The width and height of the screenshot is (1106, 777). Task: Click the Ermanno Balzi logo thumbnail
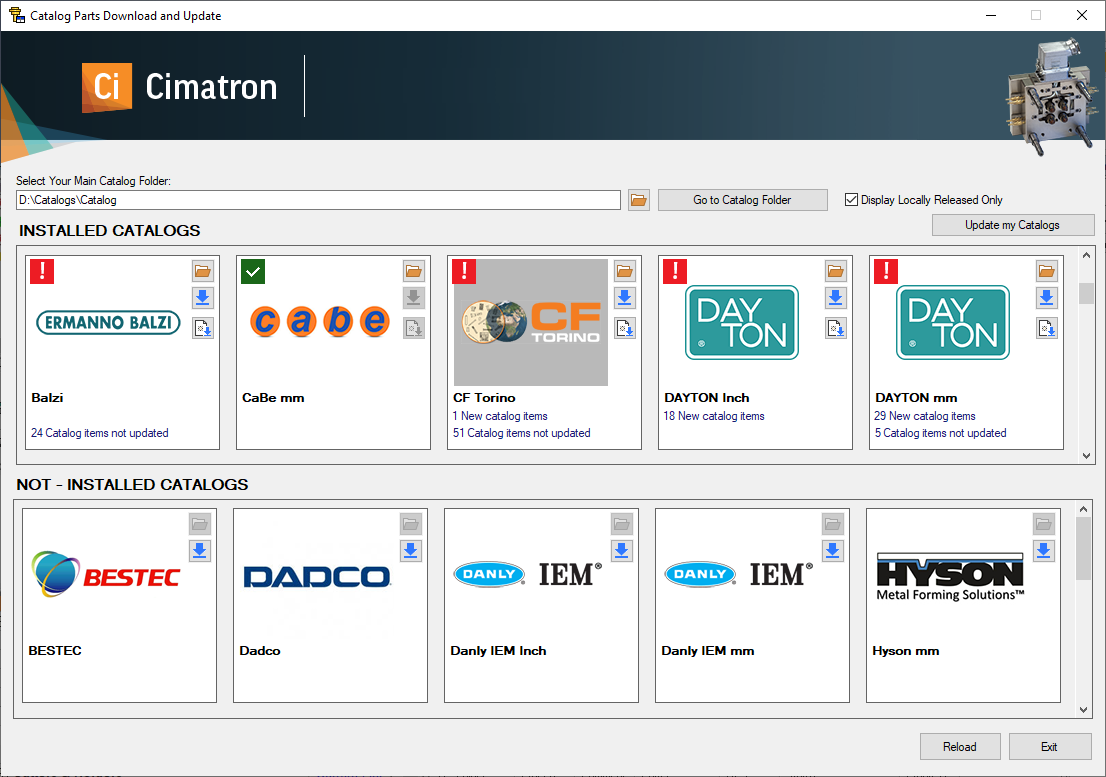pyautogui.click(x=108, y=323)
